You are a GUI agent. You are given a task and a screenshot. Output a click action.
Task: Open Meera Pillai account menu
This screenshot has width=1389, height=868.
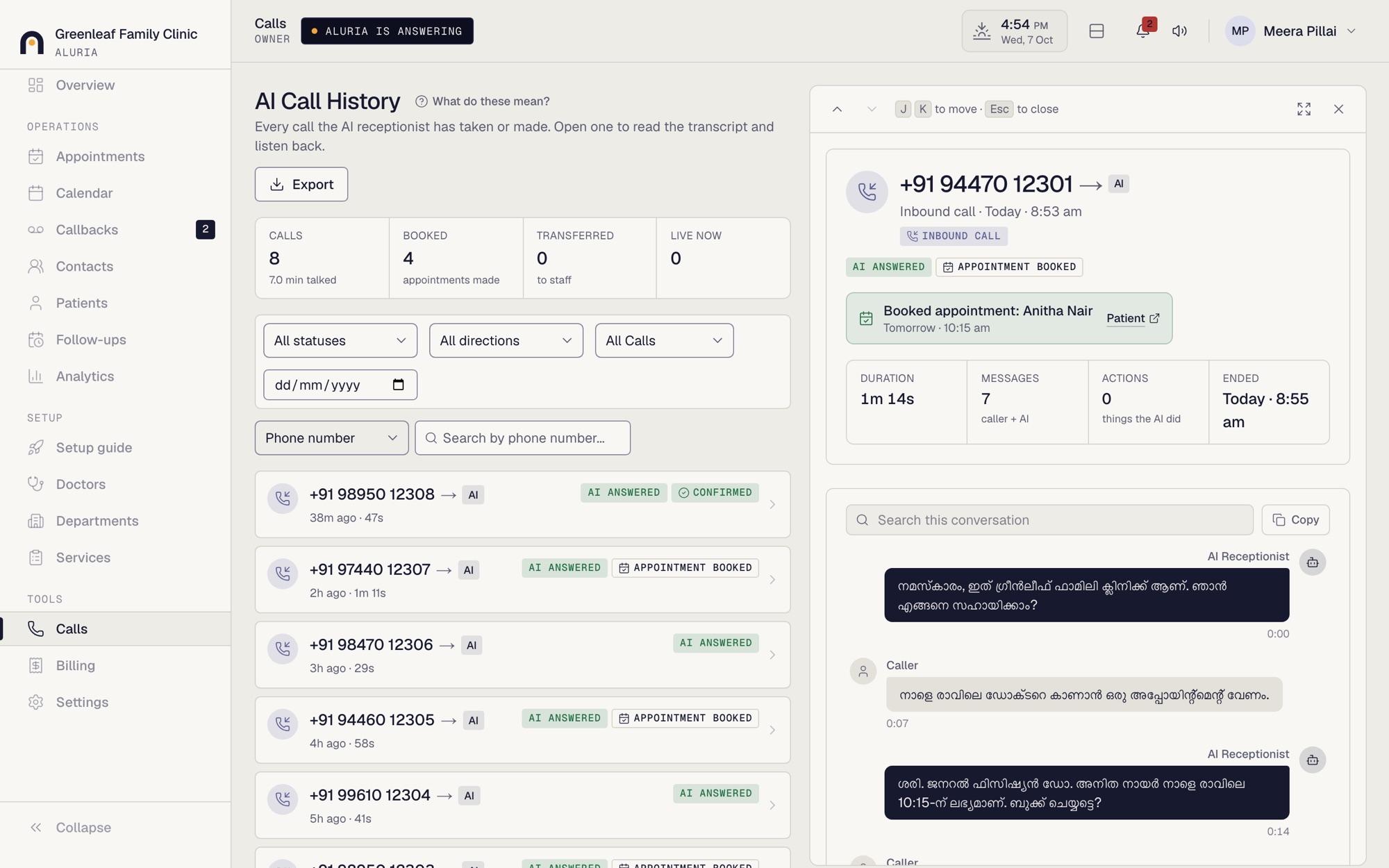[1290, 31]
